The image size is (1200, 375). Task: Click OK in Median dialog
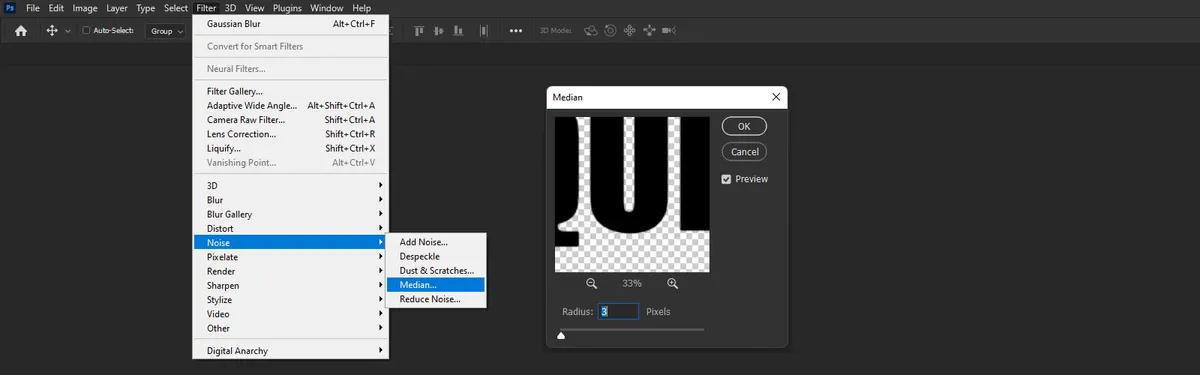tap(744, 127)
